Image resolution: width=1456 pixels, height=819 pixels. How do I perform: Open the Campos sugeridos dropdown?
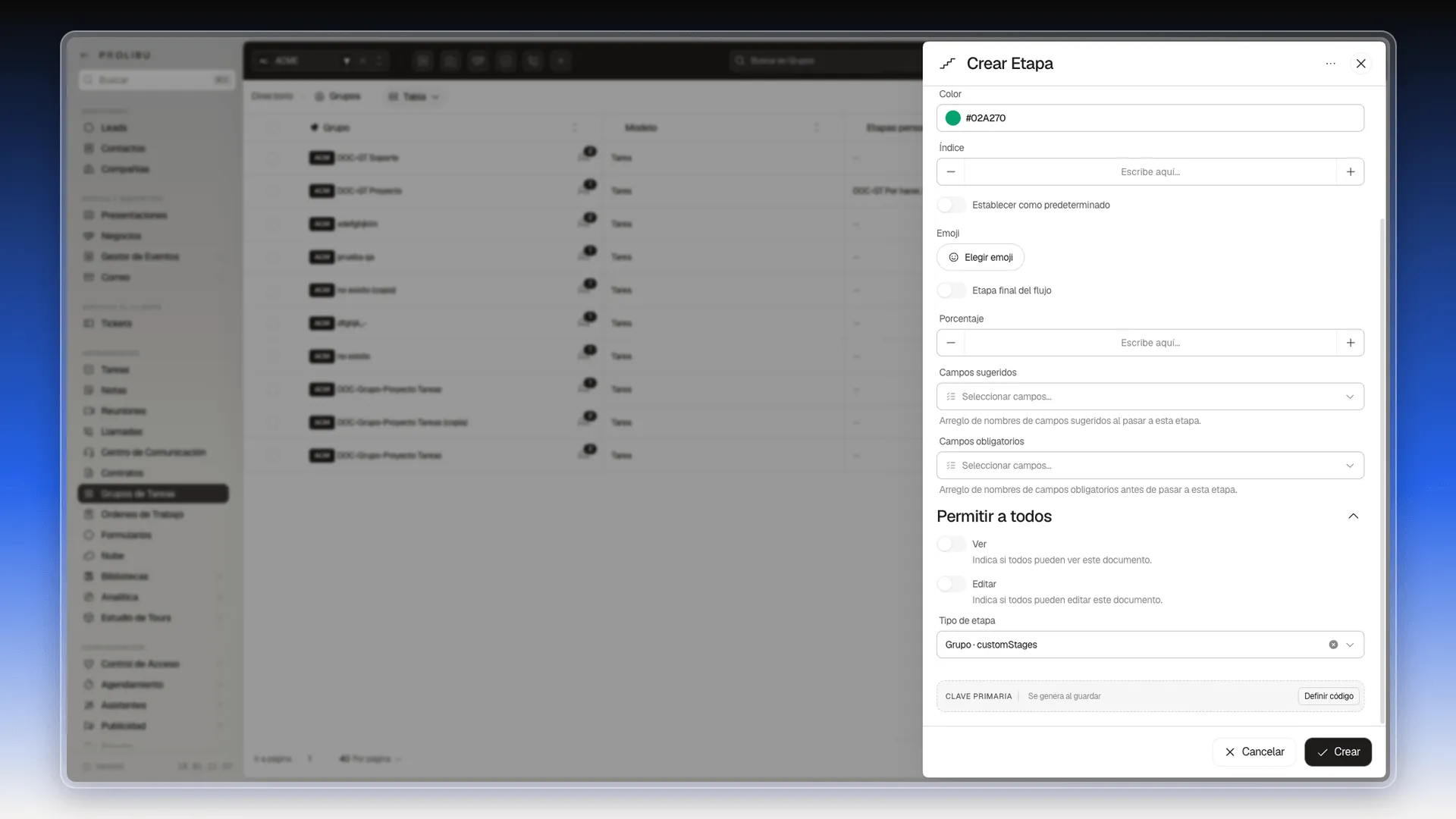coord(1150,397)
